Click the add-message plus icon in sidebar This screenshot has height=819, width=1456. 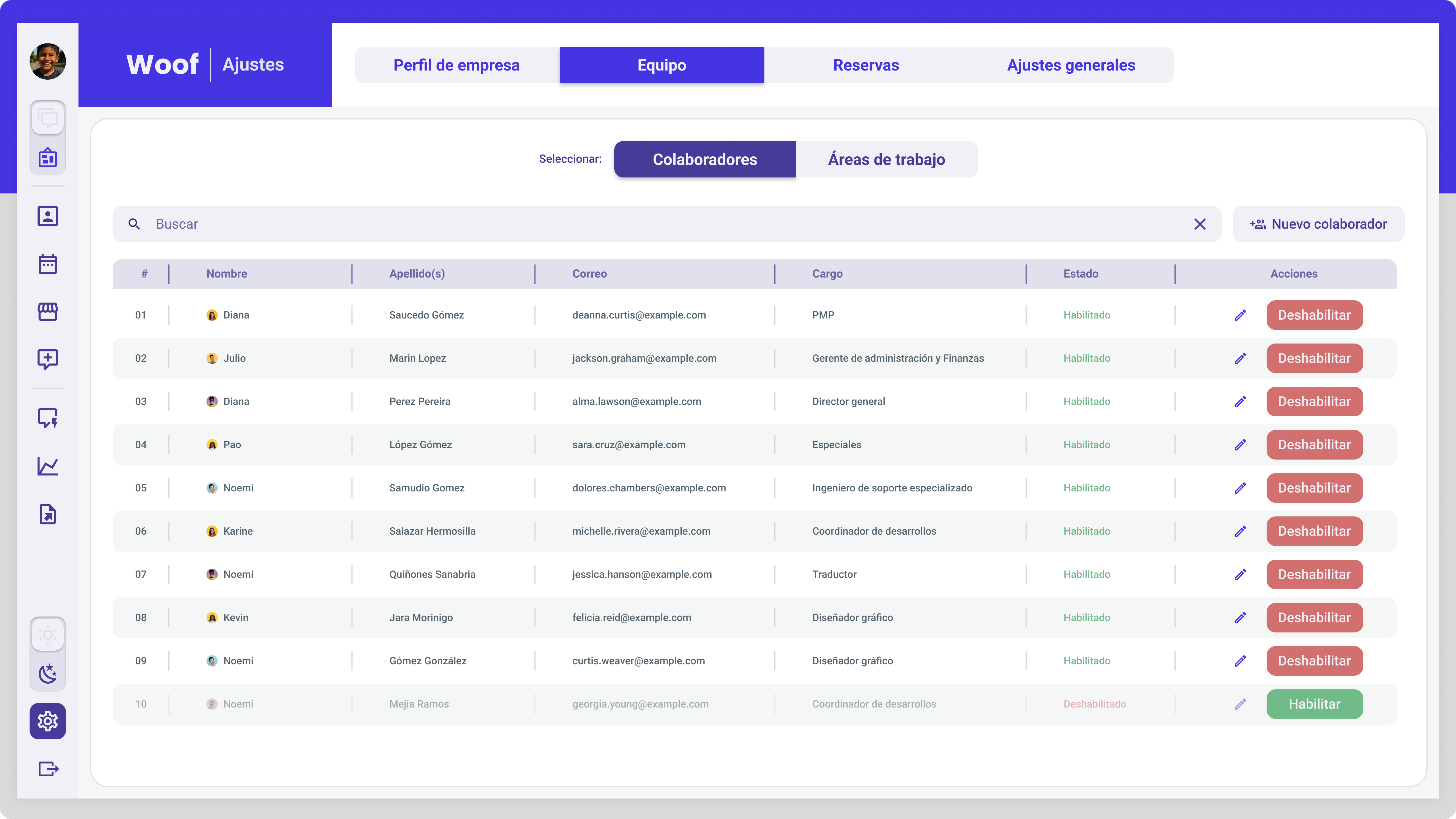point(47,358)
